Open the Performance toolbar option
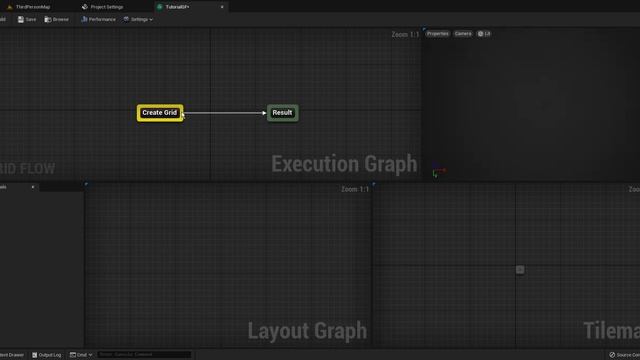 coord(98,19)
